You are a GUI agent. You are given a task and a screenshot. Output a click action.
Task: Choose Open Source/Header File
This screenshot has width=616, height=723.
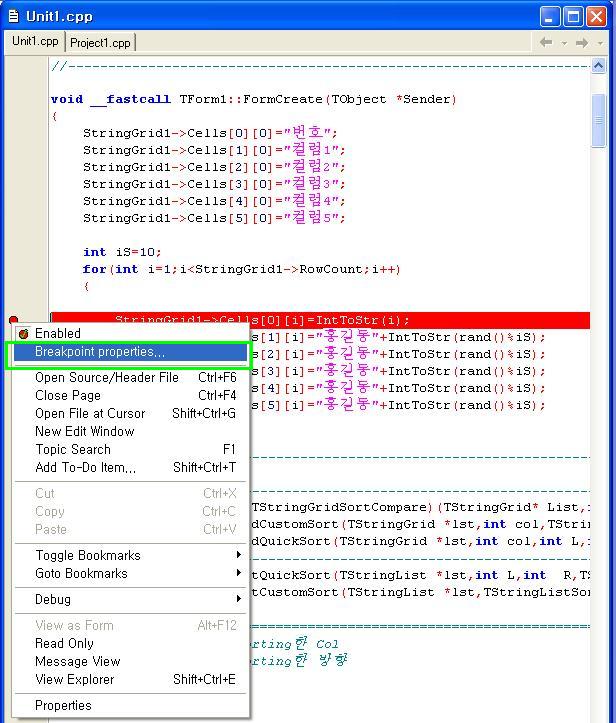click(x=107, y=377)
